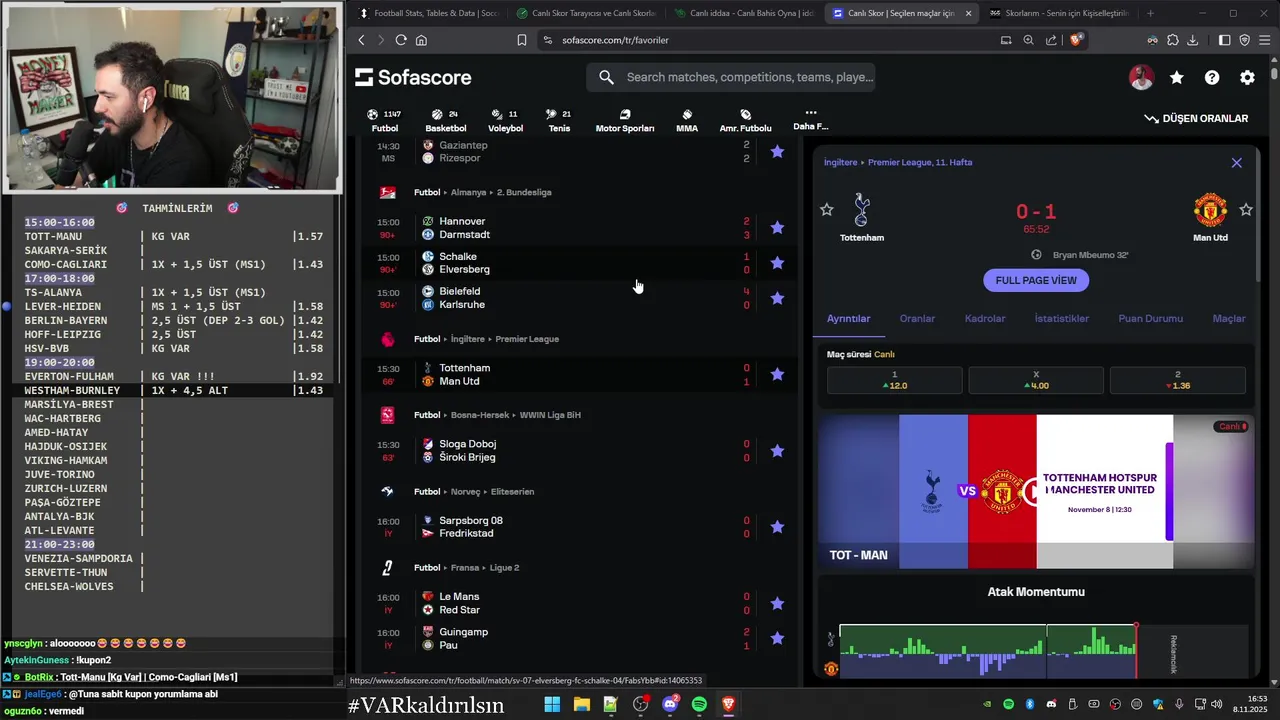Unfavorite the Guingamp vs Pau match
The image size is (1280, 720).
[777, 638]
